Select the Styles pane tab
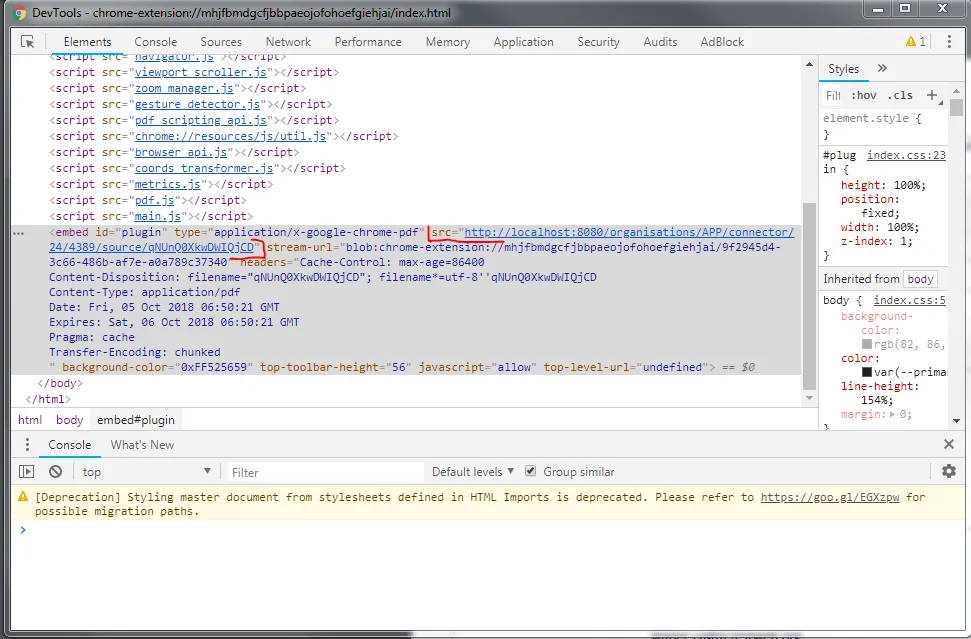The height and width of the screenshot is (639, 971). [843, 69]
